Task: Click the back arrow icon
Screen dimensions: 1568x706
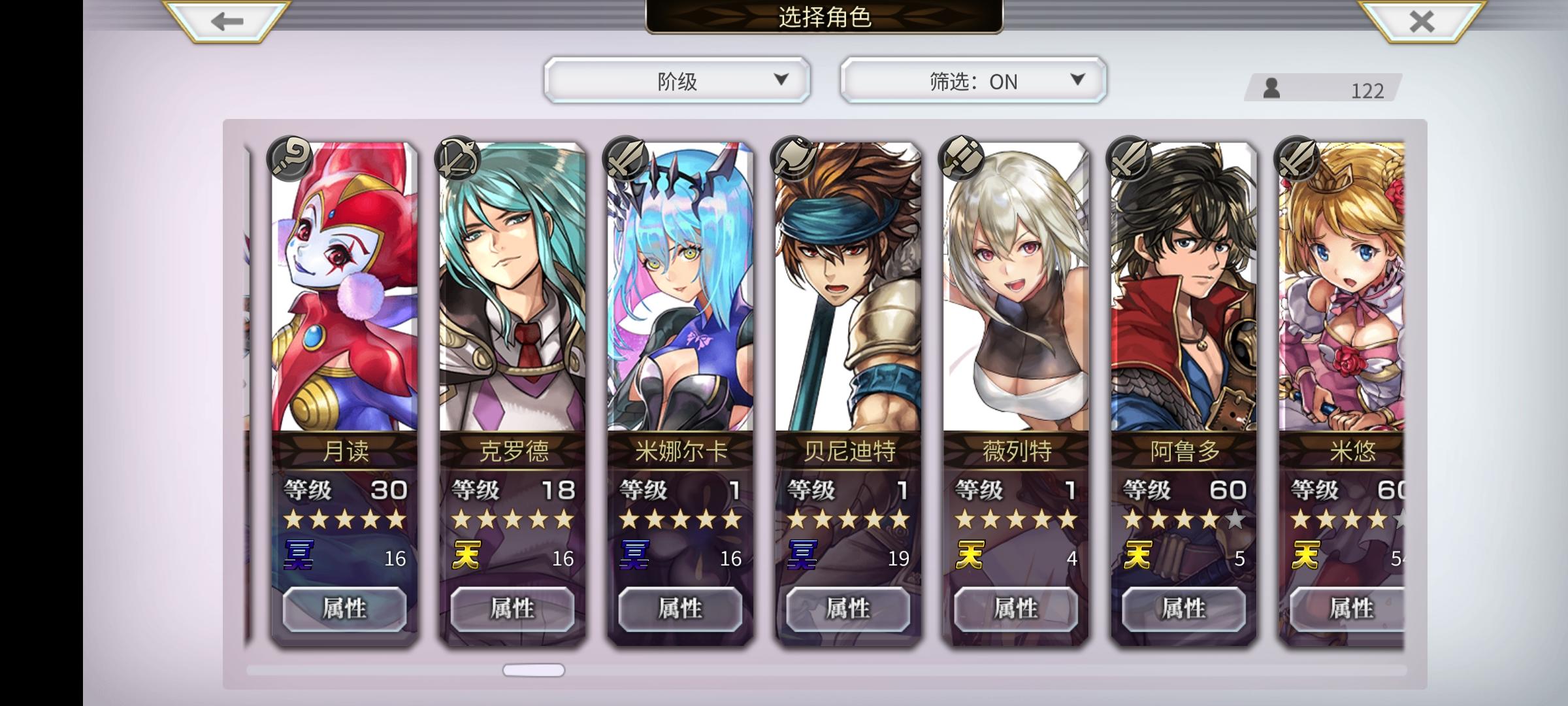Action: pyautogui.click(x=227, y=21)
